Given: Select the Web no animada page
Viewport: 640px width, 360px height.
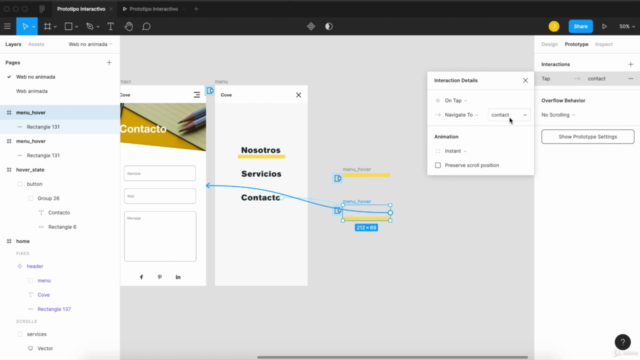Looking at the screenshot, I should [x=36, y=77].
